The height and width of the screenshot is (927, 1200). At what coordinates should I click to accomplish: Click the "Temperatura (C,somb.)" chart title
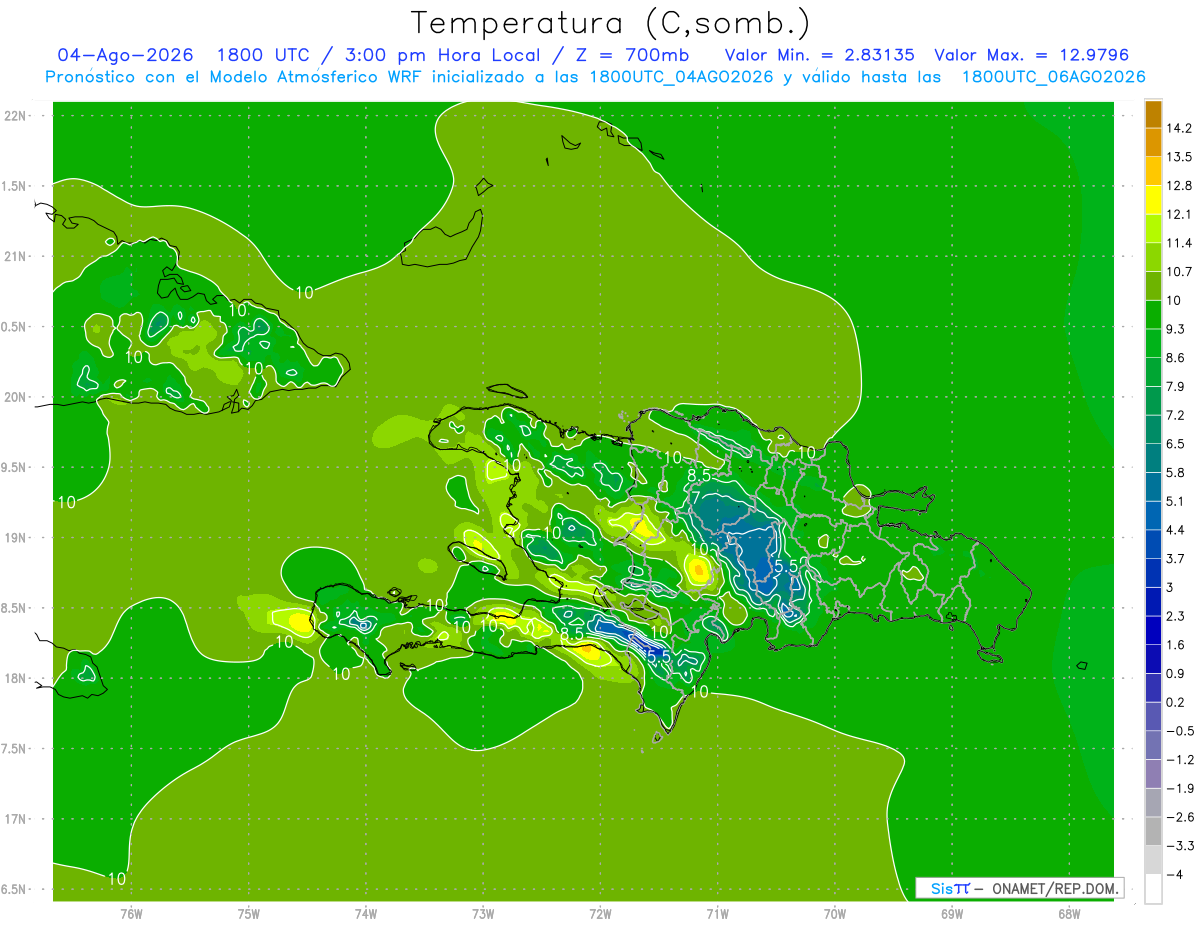click(x=611, y=23)
